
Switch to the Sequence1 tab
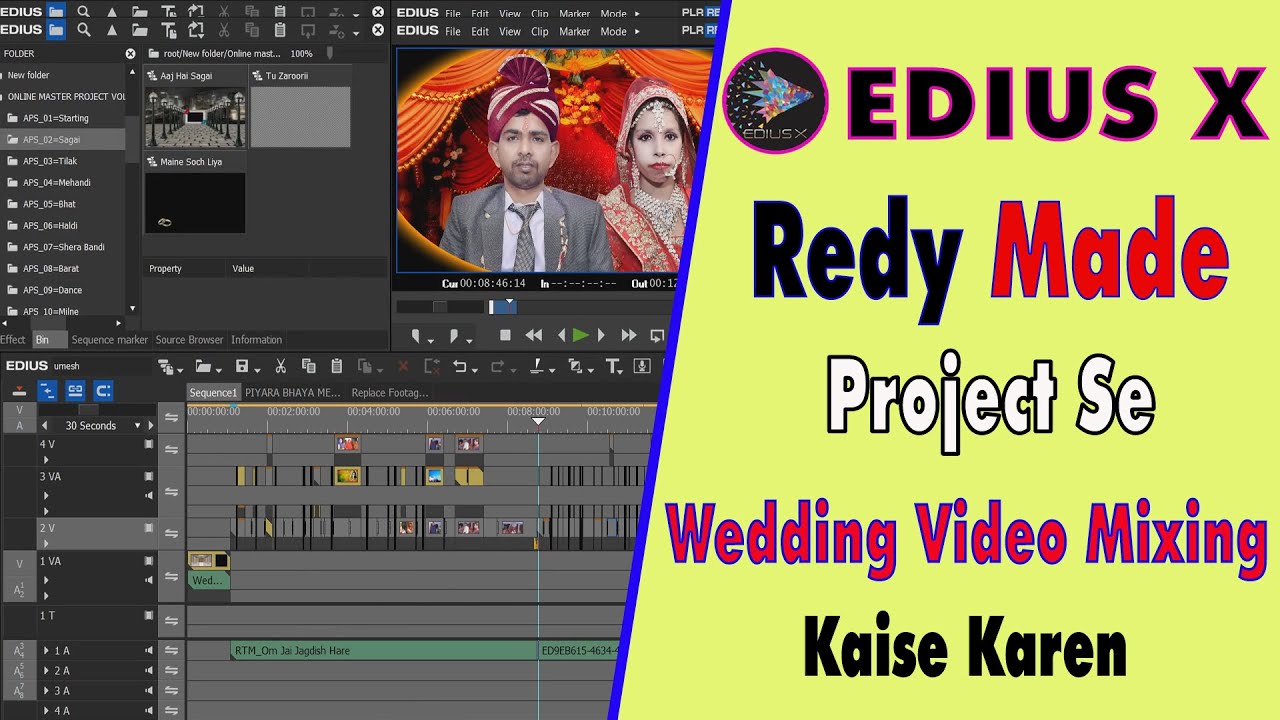pyautogui.click(x=213, y=393)
